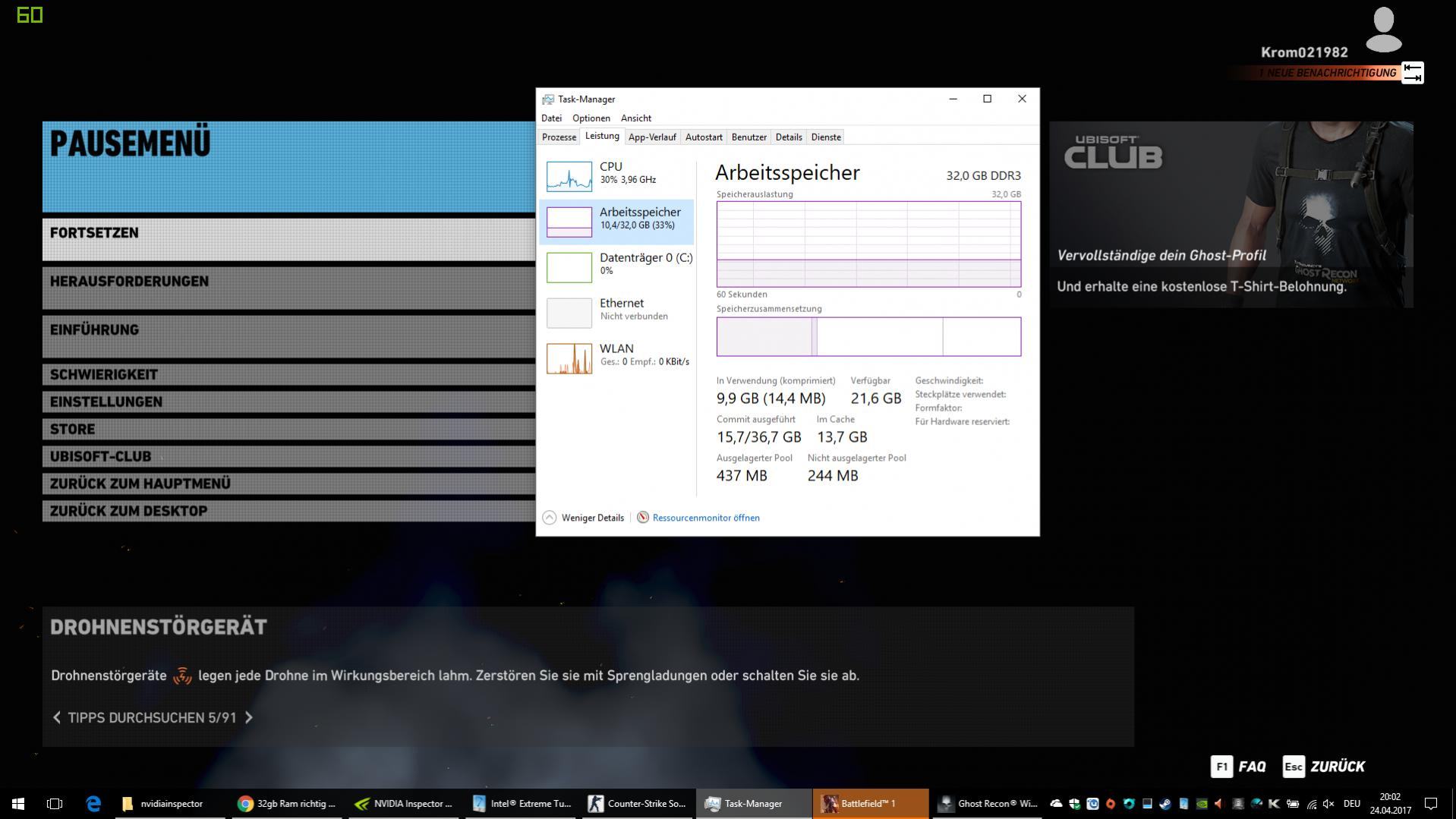Click the Ubisoft Club Ghost-Profil banner

[x=1231, y=215]
